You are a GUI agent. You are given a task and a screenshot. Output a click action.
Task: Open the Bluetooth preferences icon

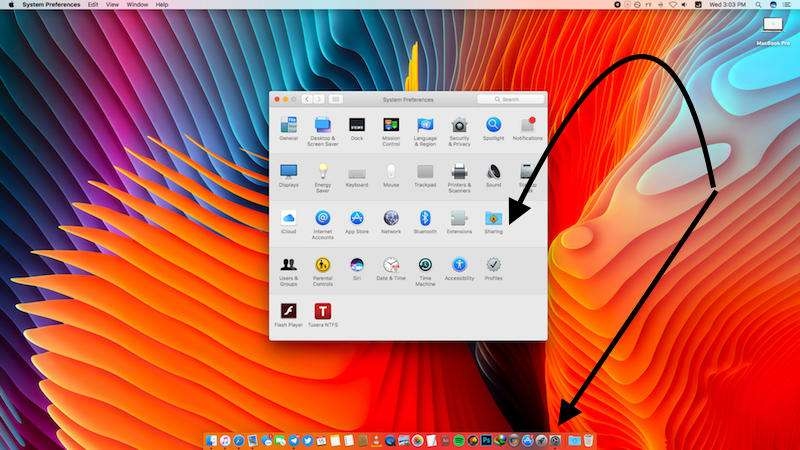pyautogui.click(x=425, y=218)
